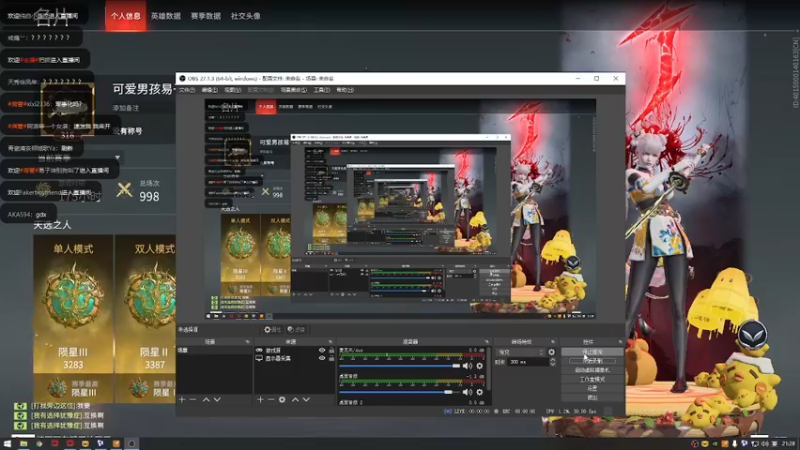Click the crossed swords icon beside 998
This screenshot has height=450, width=800.
point(124,190)
